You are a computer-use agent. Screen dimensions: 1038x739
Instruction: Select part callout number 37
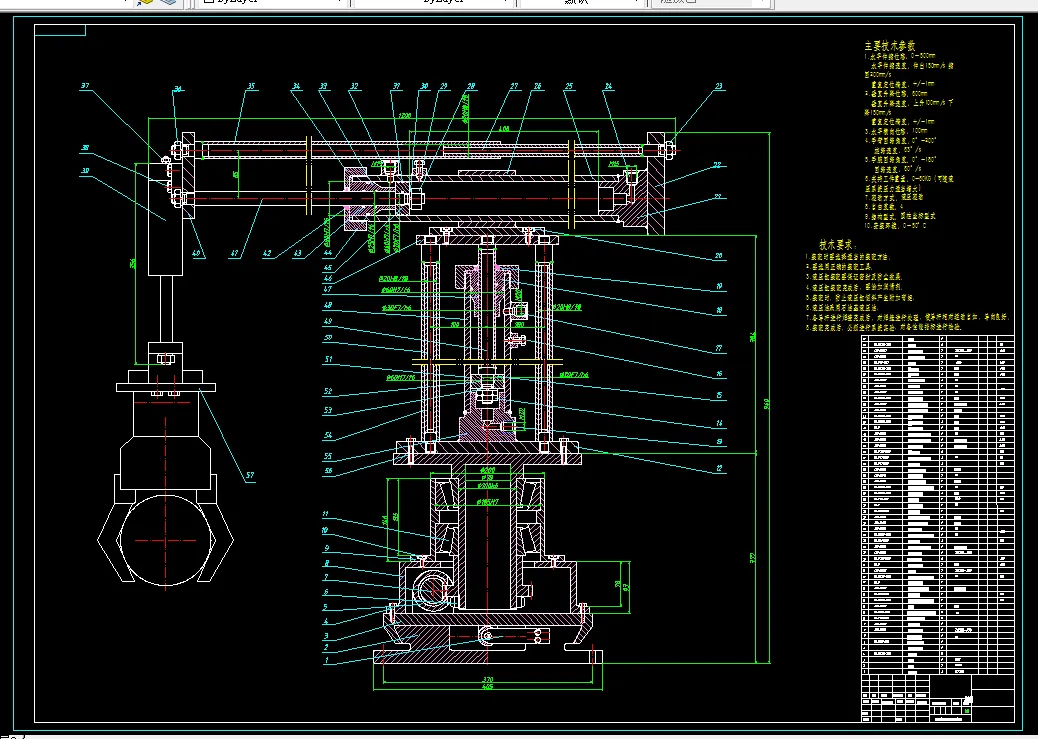pyautogui.click(x=85, y=86)
